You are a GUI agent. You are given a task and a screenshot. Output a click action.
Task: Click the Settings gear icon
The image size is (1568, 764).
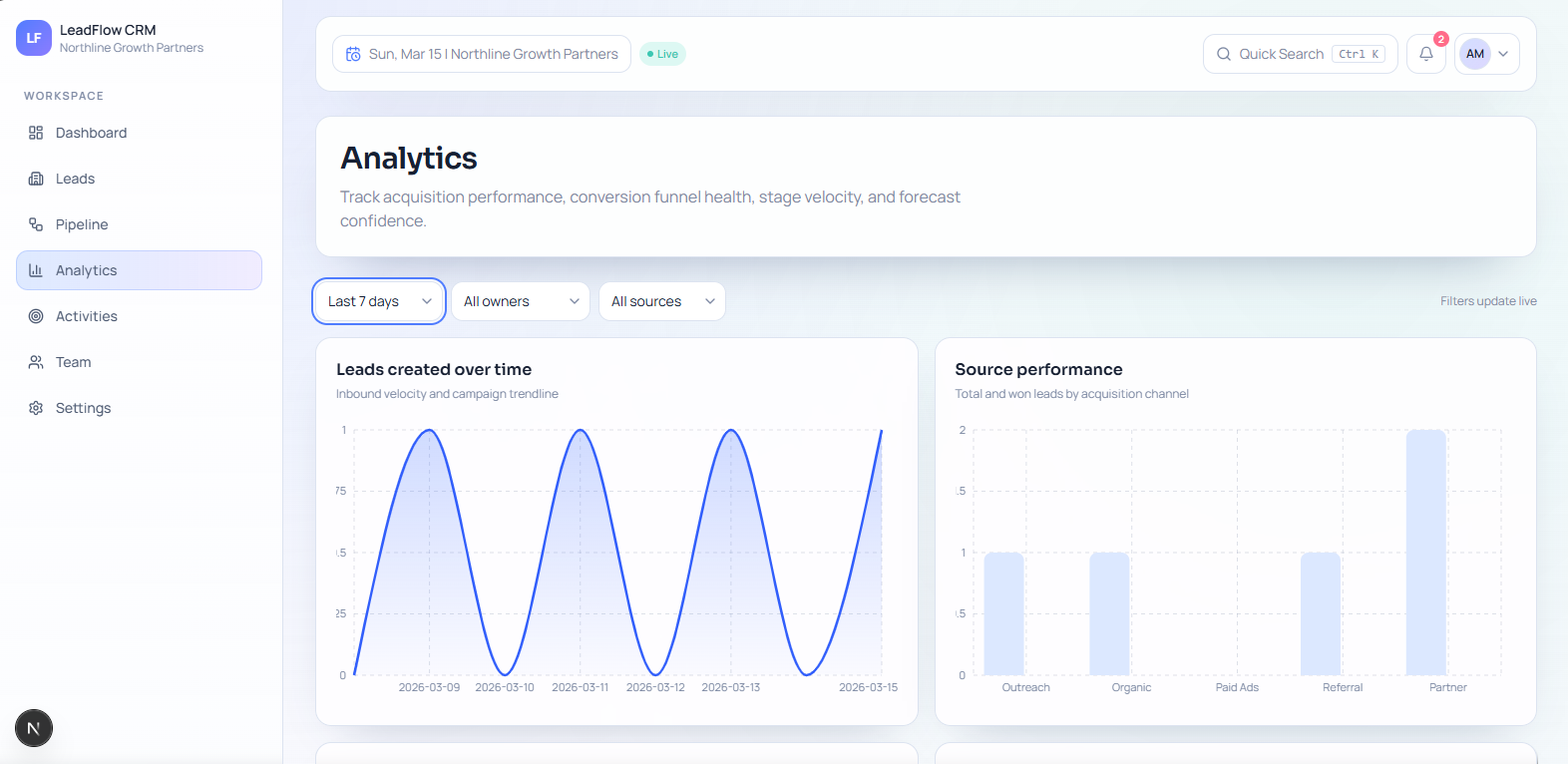point(36,408)
